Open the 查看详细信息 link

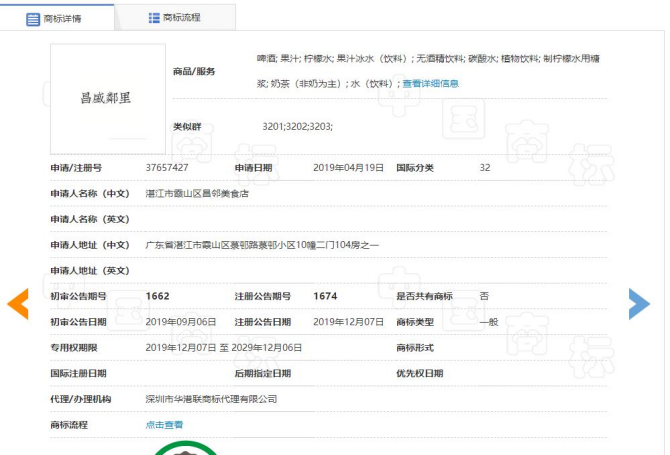tap(430, 84)
